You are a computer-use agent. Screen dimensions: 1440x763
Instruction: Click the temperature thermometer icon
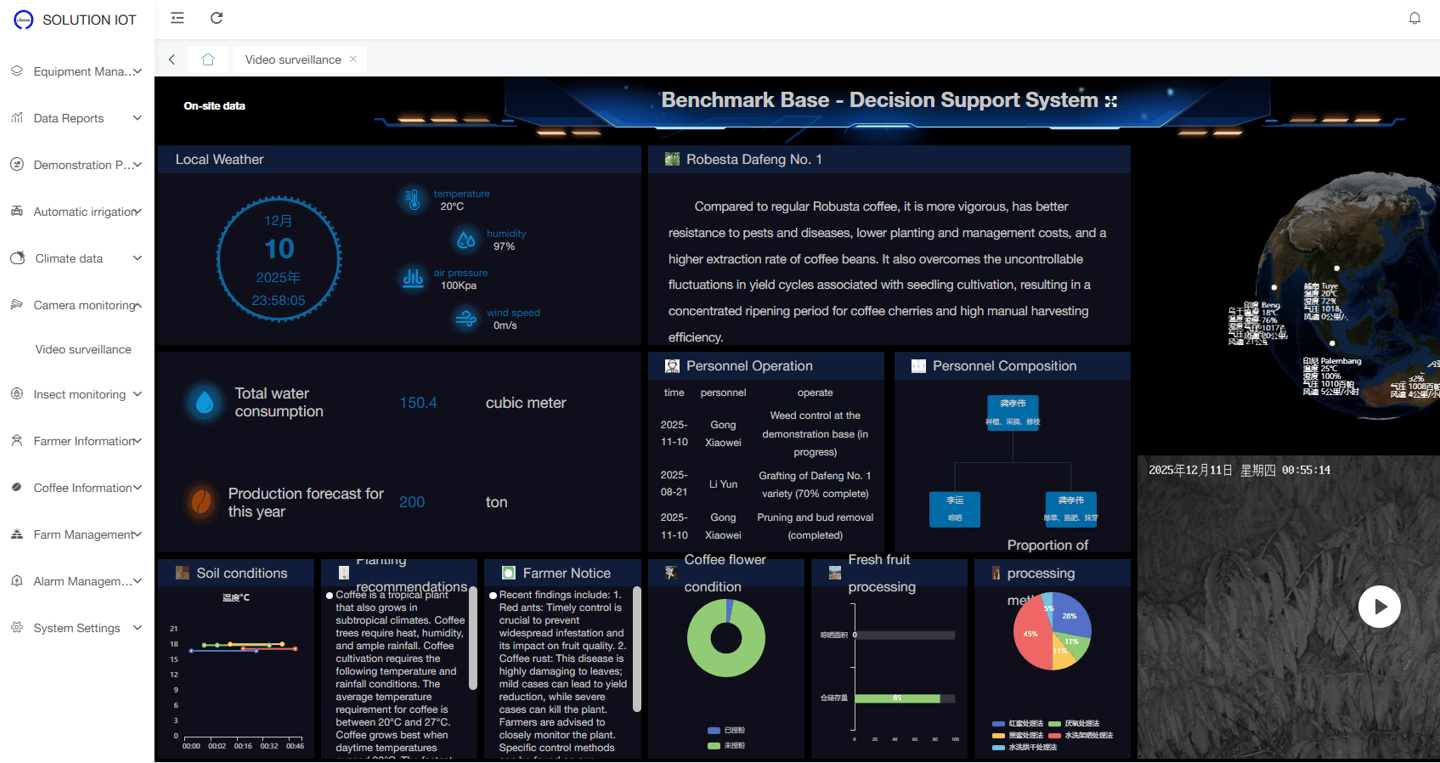[413, 199]
